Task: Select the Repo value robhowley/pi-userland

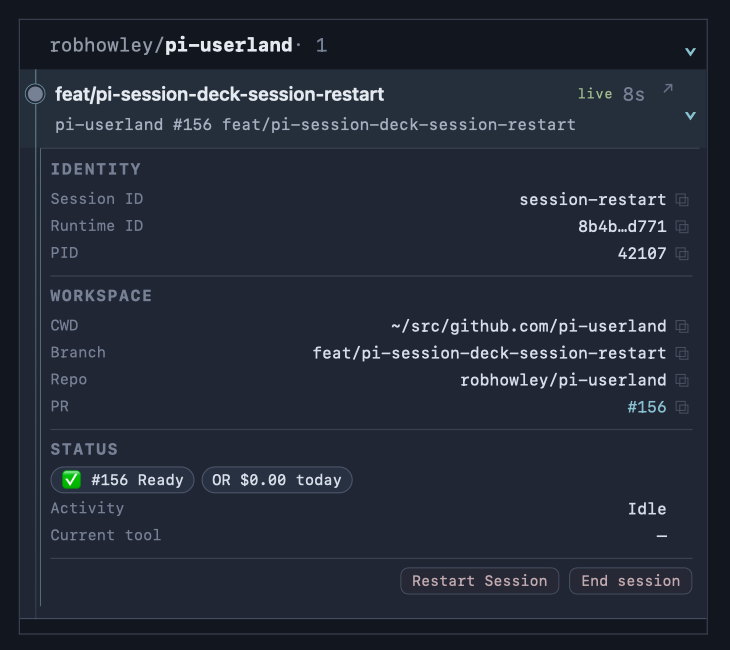Action: tap(563, 380)
